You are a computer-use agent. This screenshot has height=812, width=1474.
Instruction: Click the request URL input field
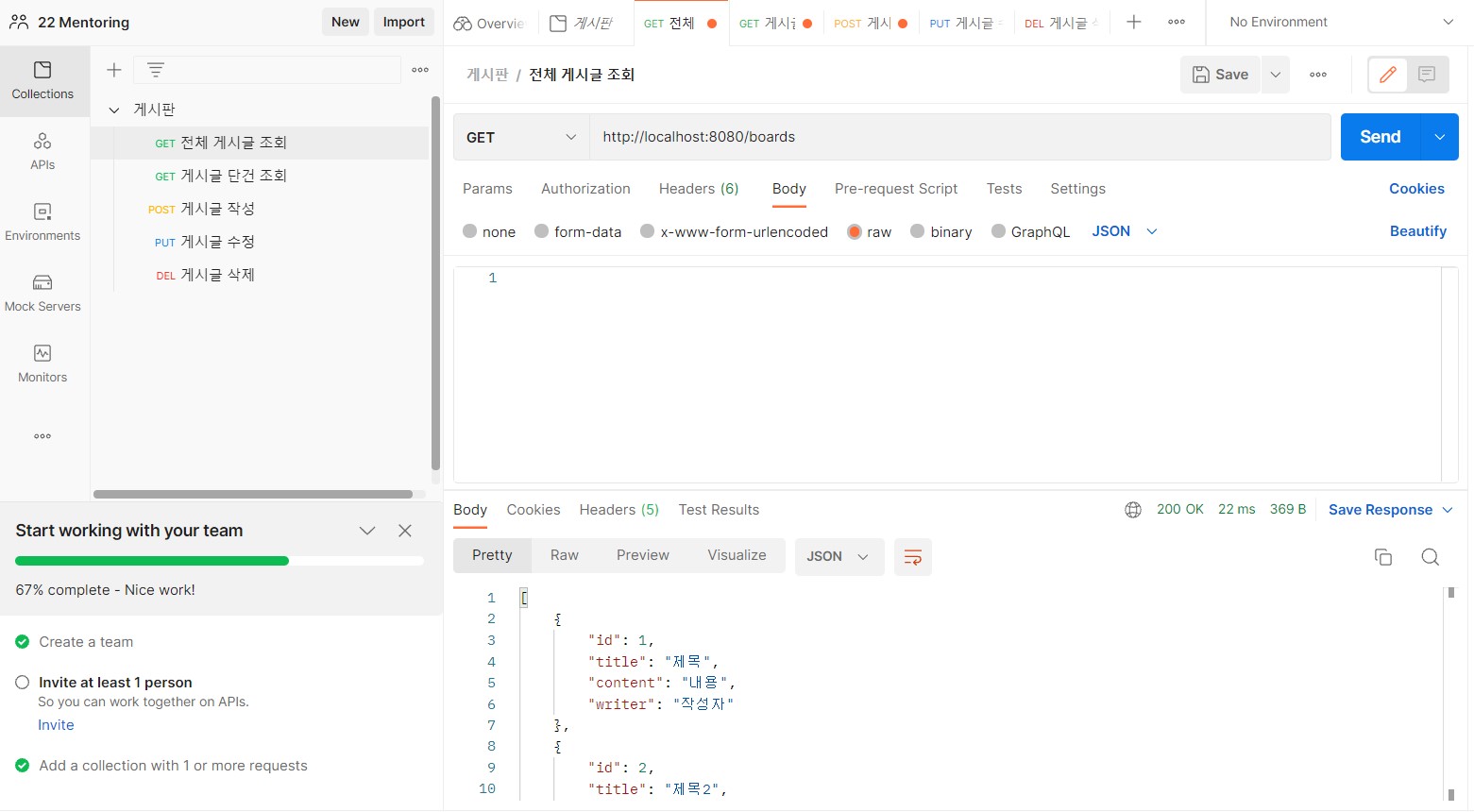pos(960,137)
